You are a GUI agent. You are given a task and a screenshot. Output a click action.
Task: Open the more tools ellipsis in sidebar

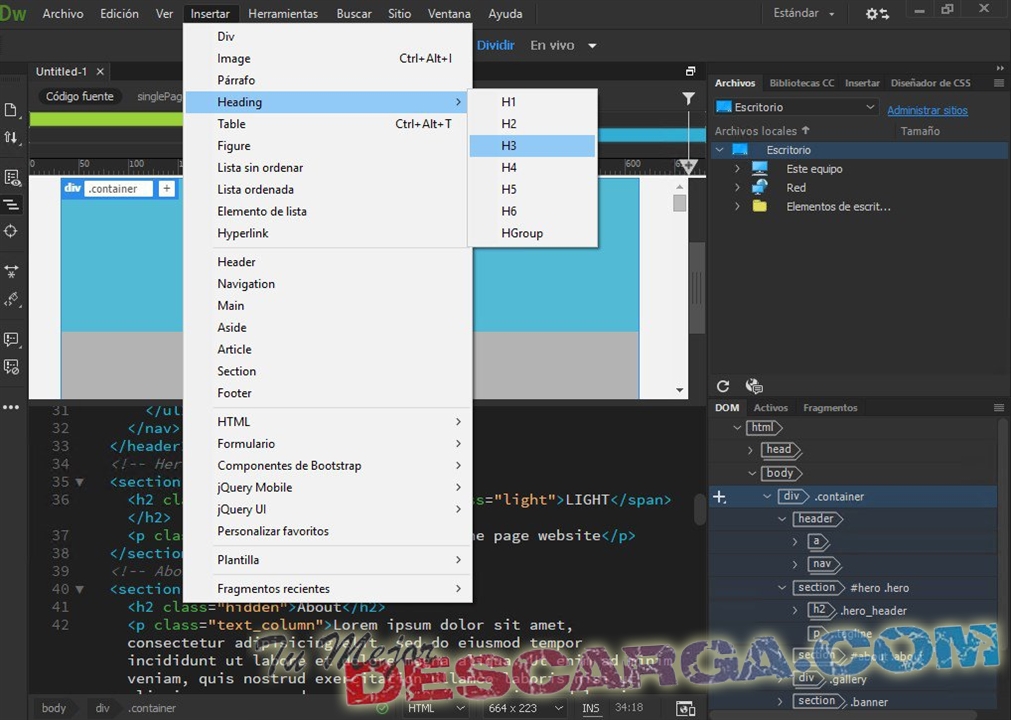11,407
